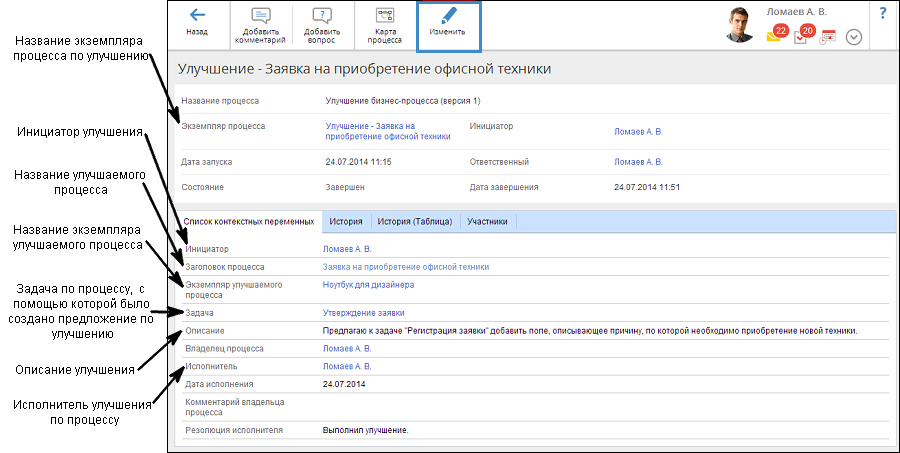Open Заявка на приобретение офисной техники process link

[x=405, y=267]
